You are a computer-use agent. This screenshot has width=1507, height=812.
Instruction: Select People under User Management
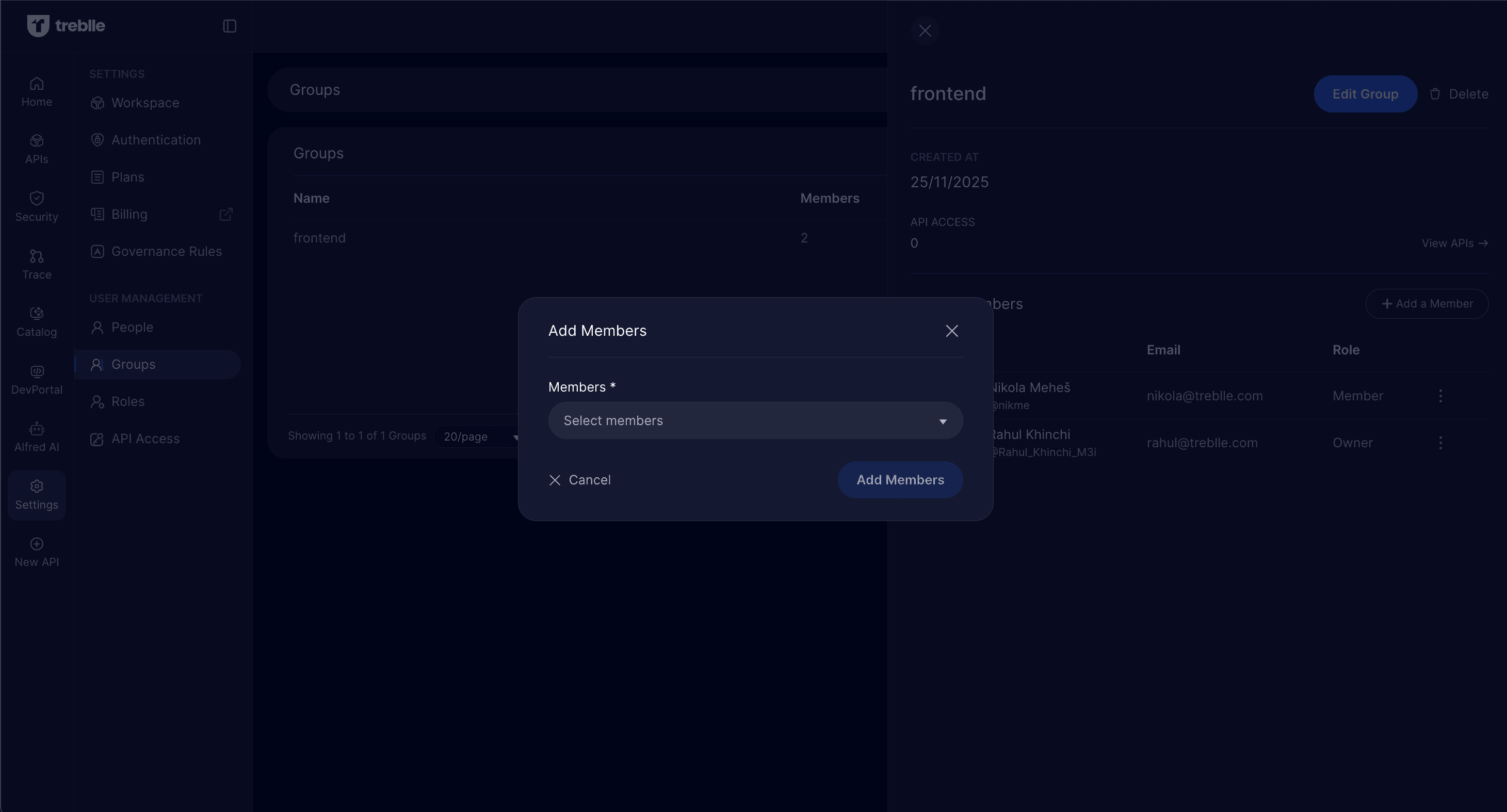132,327
